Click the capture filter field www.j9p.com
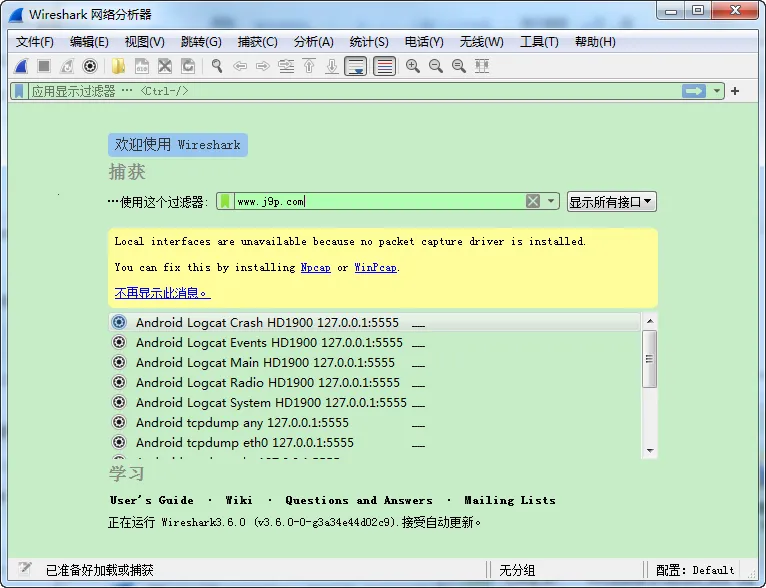The width and height of the screenshot is (766, 588). pos(379,201)
